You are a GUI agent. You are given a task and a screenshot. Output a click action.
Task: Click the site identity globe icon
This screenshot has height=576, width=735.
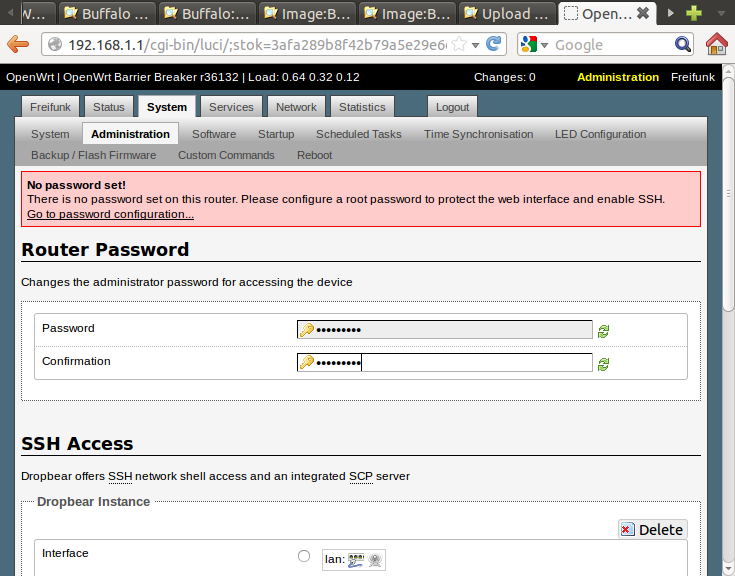tap(55, 45)
